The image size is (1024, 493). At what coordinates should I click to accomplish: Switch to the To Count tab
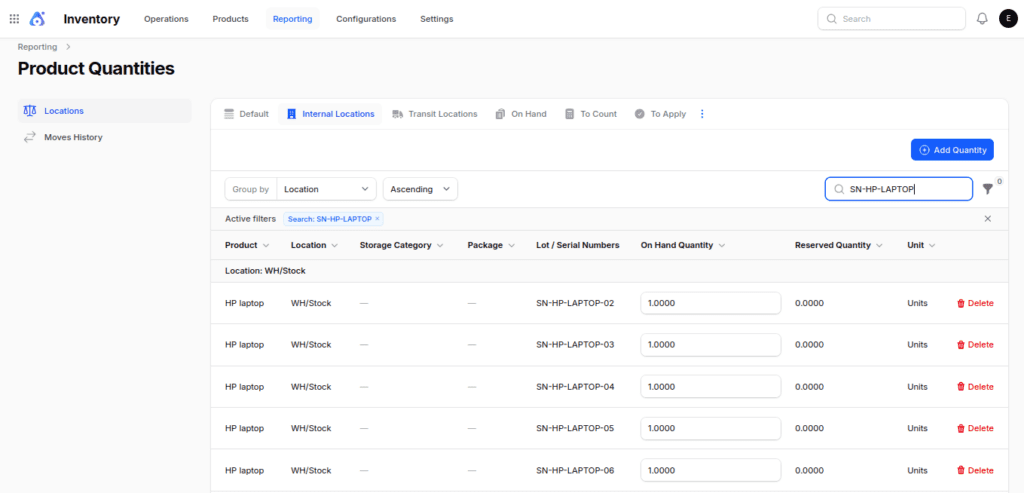tap(590, 114)
